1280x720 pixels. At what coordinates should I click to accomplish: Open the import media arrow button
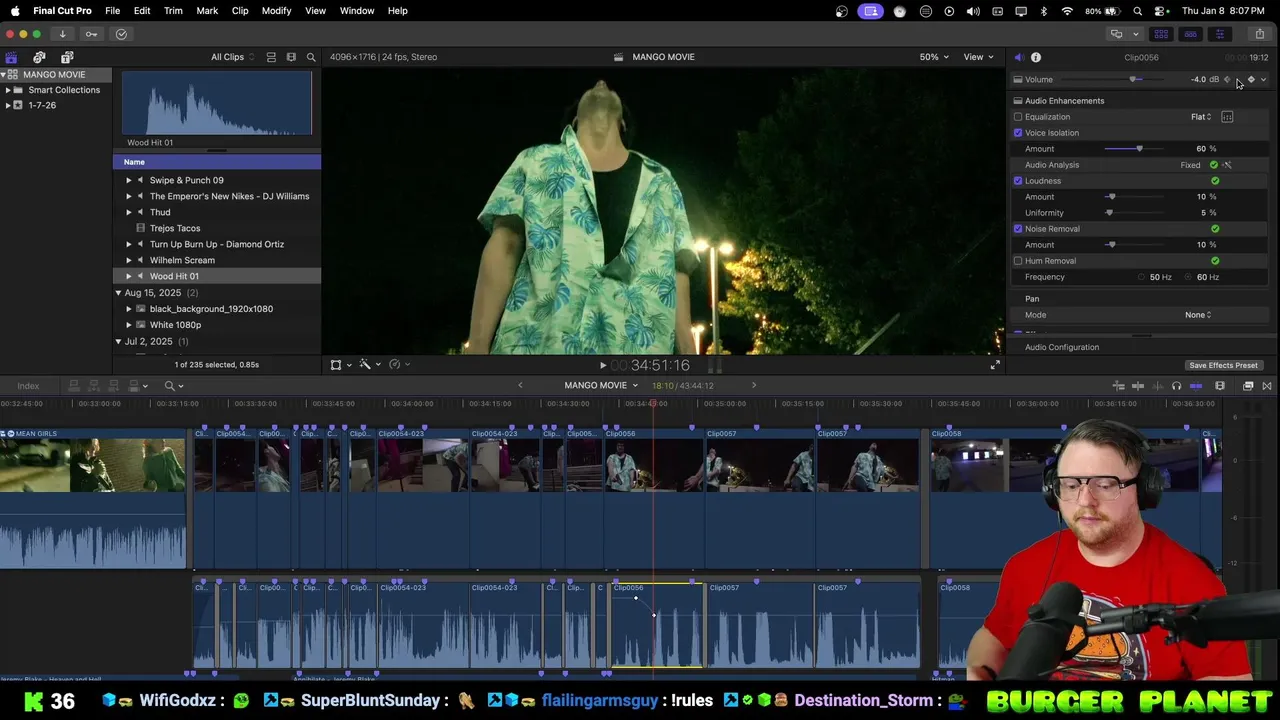point(62,34)
